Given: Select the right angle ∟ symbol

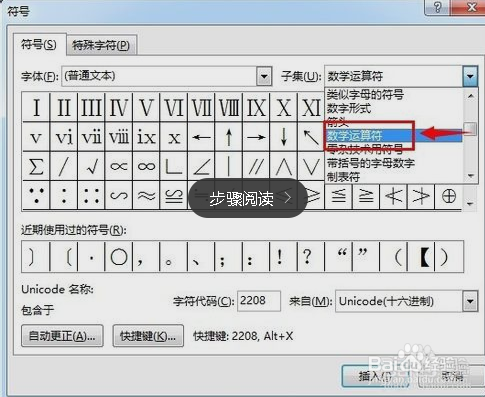Looking at the screenshot, I should pyautogui.click(x=174, y=166).
